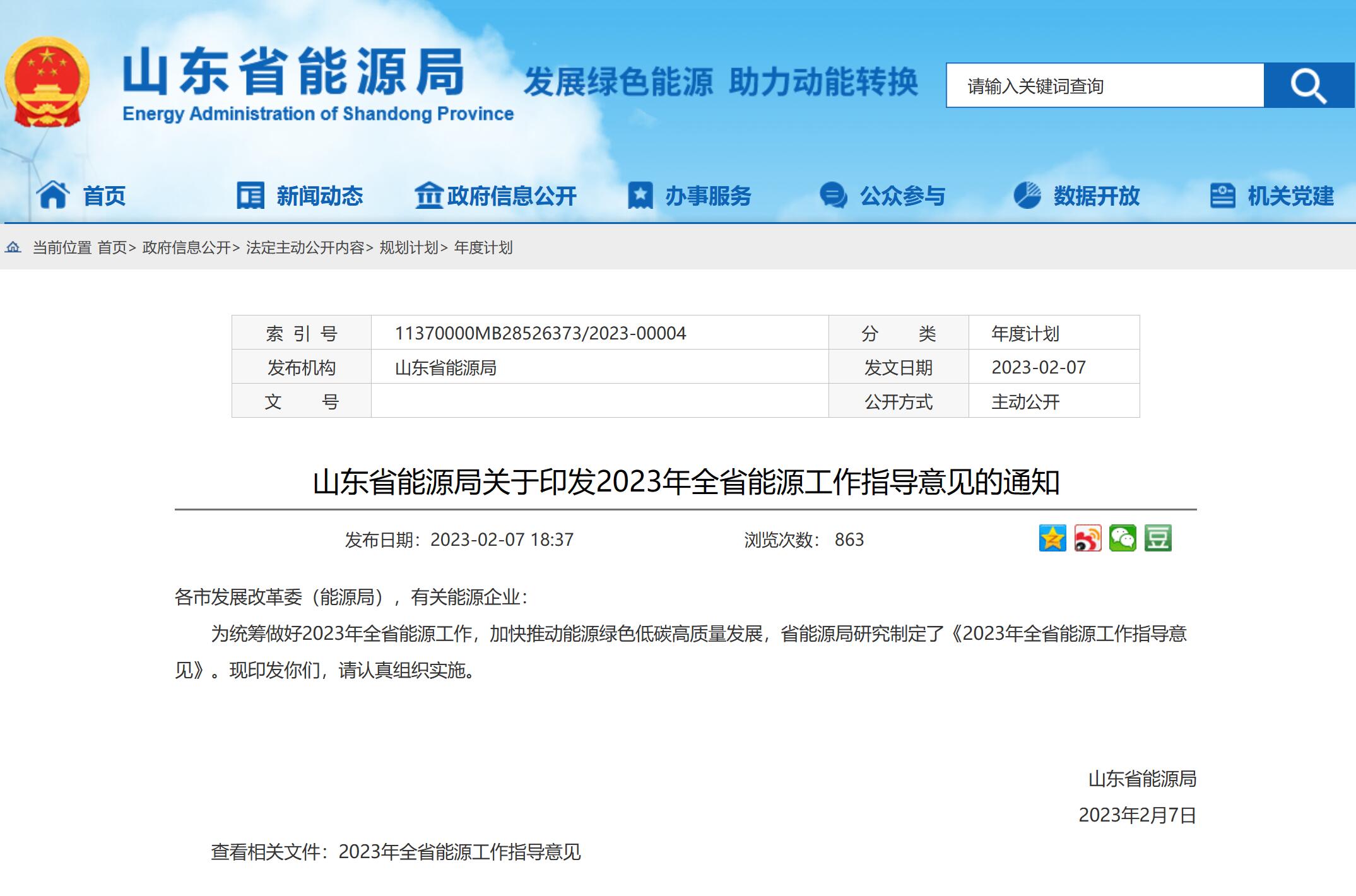
Task: Click the 山东省能源局 signature above the date
Action: click(1143, 779)
